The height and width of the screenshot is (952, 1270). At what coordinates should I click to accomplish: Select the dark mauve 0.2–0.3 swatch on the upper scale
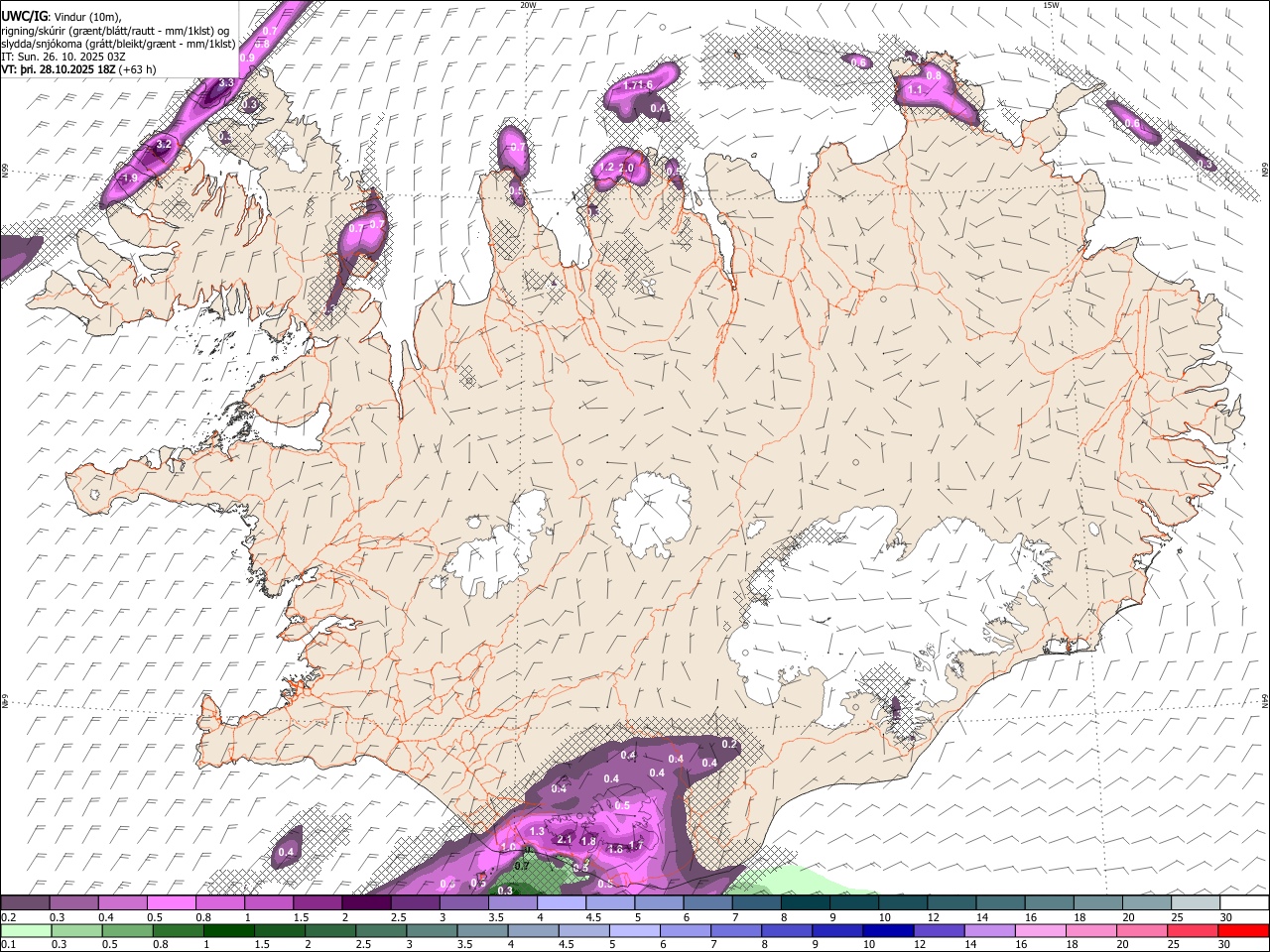25,902
